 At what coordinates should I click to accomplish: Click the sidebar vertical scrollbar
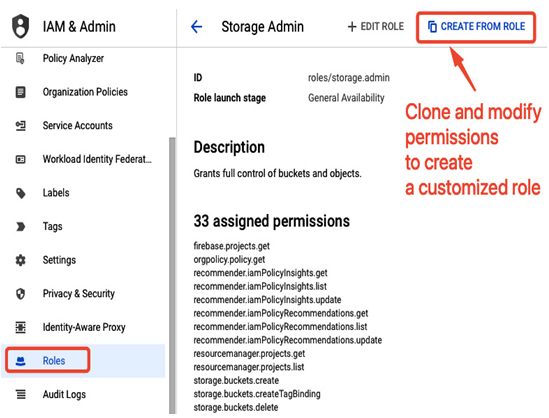point(172,275)
